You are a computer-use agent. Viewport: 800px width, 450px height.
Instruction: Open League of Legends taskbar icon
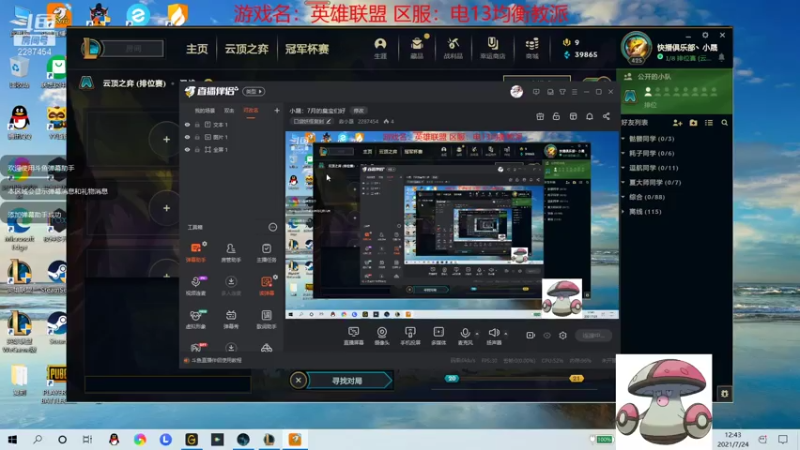pyautogui.click(x=269, y=439)
